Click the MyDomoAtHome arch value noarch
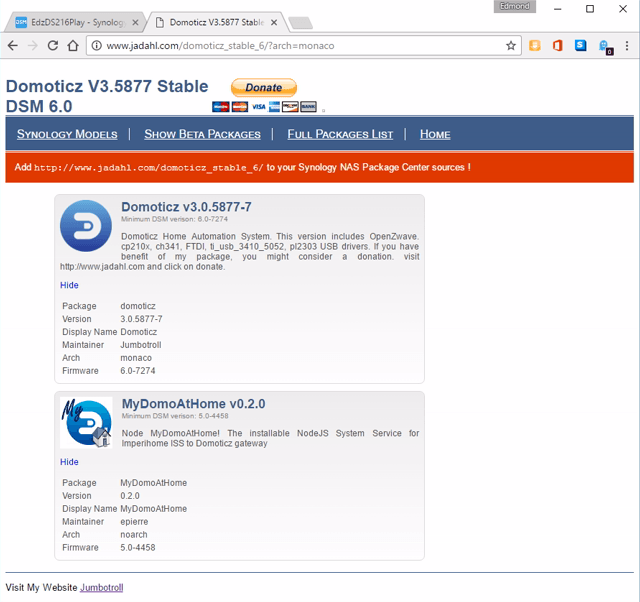The width and height of the screenshot is (640, 602). (x=134, y=535)
